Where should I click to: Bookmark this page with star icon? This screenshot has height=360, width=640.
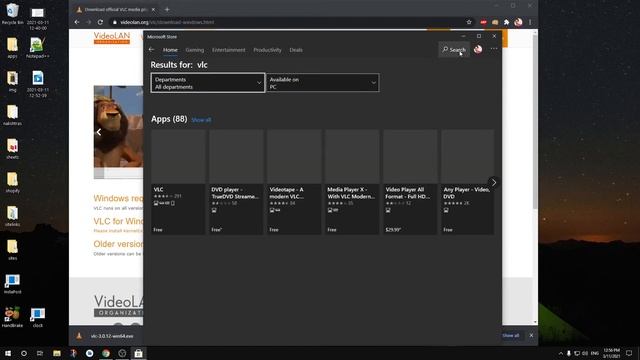469,22
